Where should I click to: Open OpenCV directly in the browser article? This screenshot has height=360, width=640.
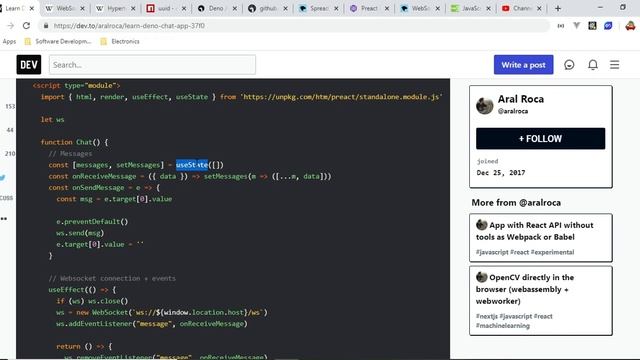(525, 289)
